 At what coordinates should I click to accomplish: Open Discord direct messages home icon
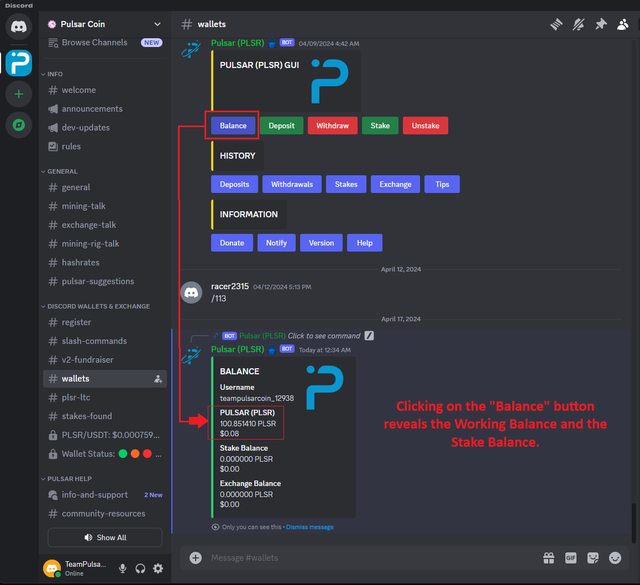pyautogui.click(x=18, y=27)
